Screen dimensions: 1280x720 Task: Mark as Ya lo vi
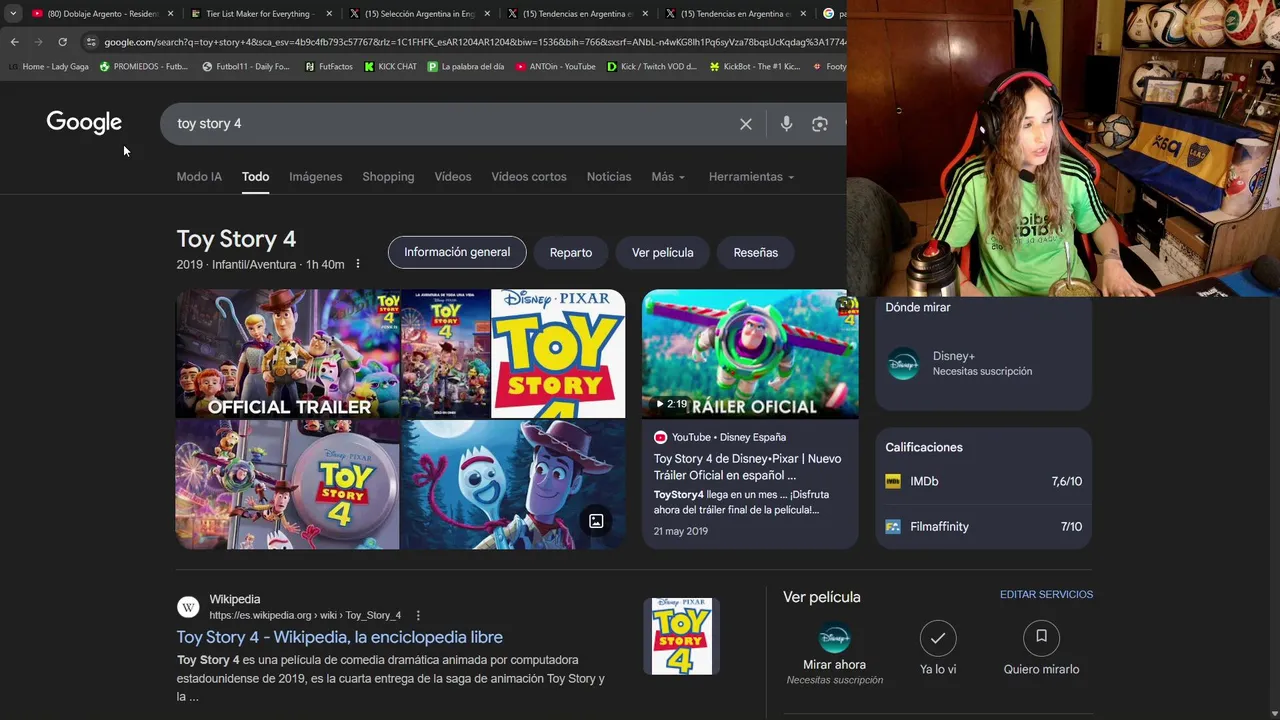(x=938, y=638)
